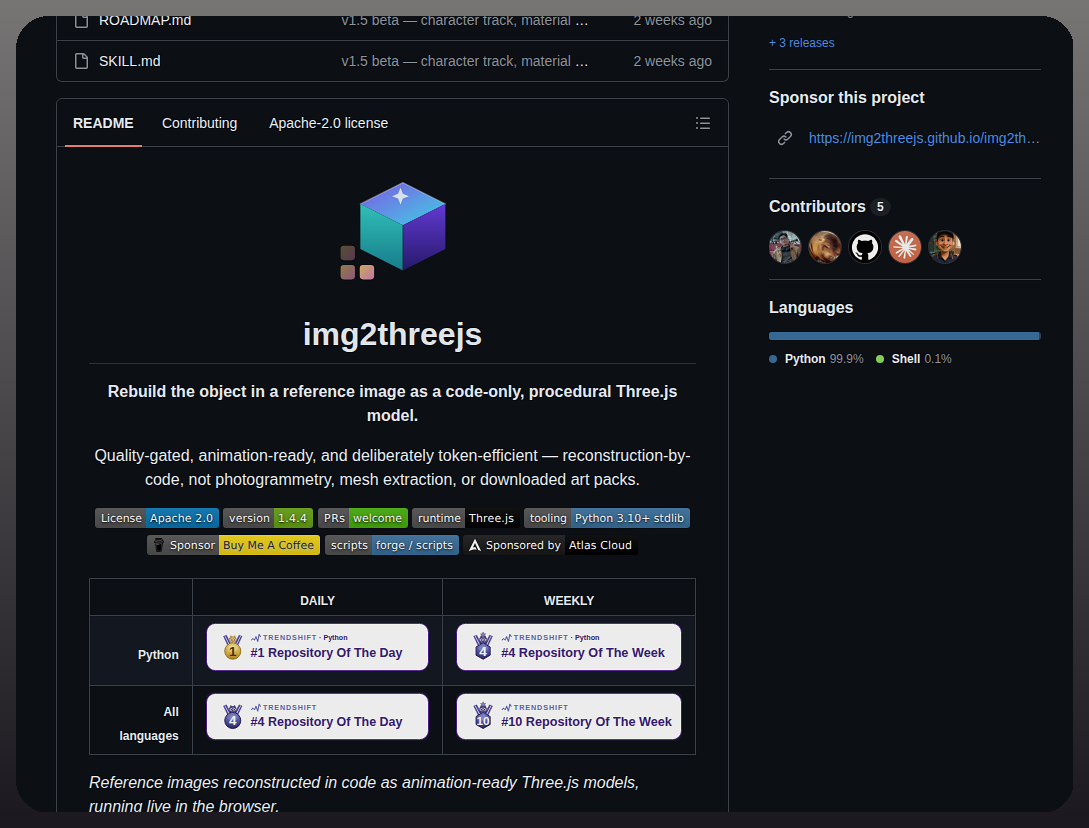Click the WEEKLY column header
The image size is (1089, 828).
coord(569,601)
